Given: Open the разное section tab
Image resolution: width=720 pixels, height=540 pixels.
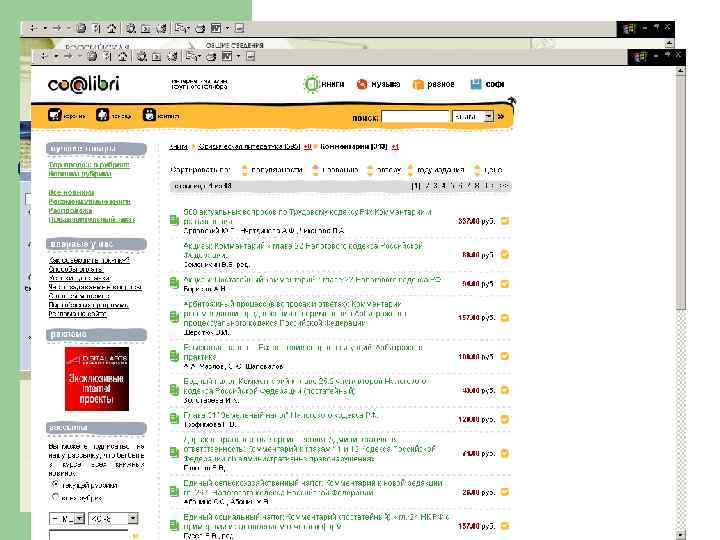Looking at the screenshot, I should (x=433, y=84).
